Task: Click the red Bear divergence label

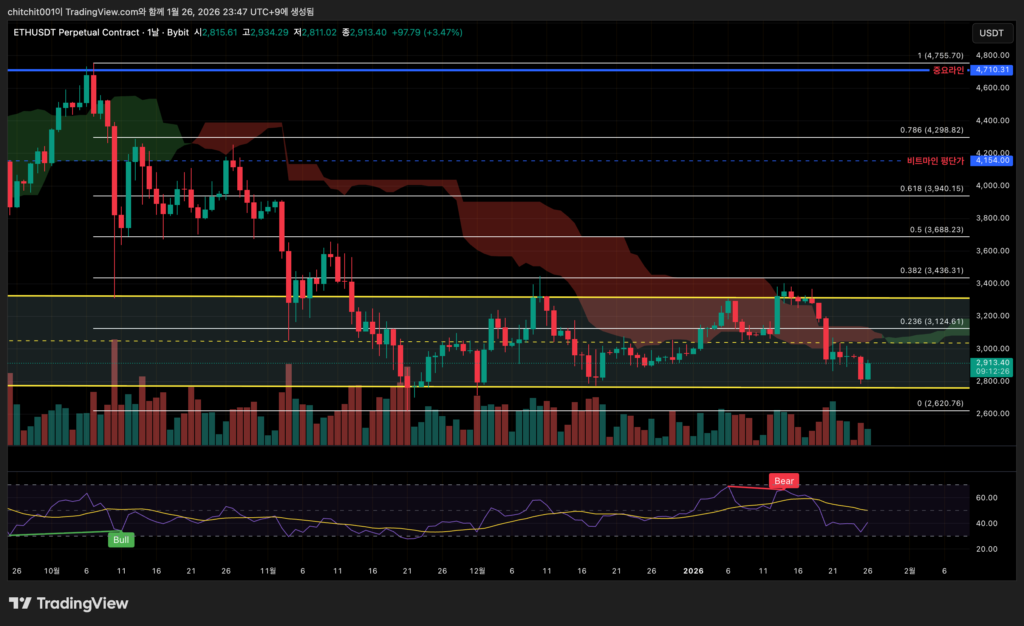Action: (783, 481)
